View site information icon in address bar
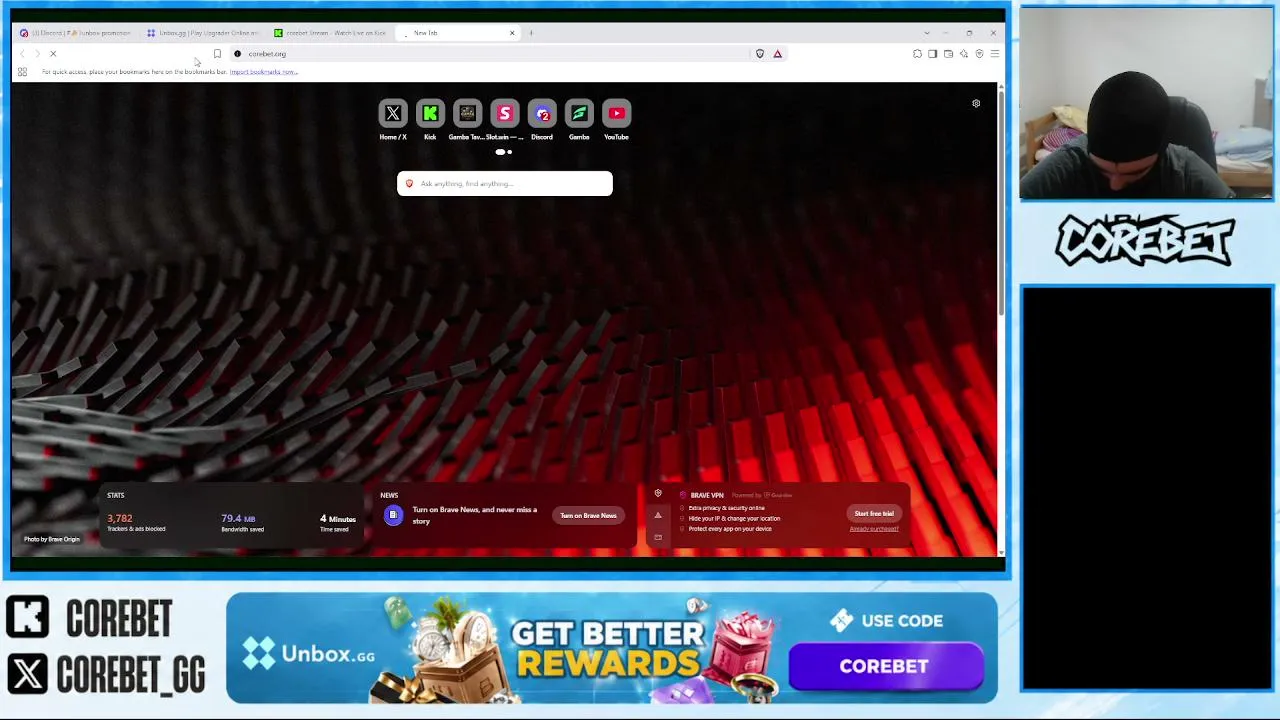The image size is (1280, 720). [x=237, y=54]
